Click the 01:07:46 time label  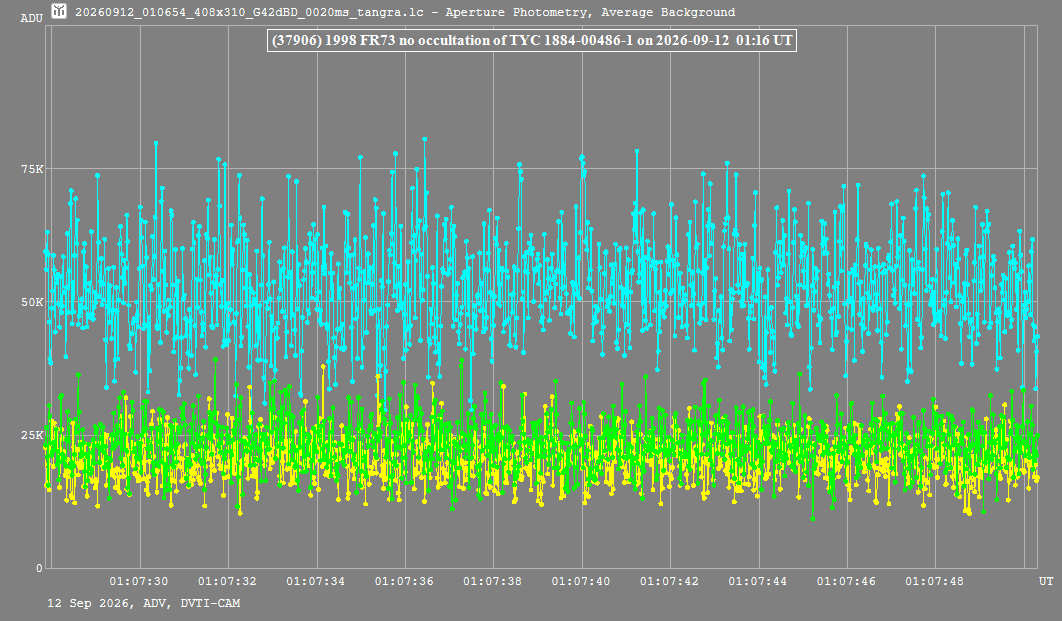point(846,581)
